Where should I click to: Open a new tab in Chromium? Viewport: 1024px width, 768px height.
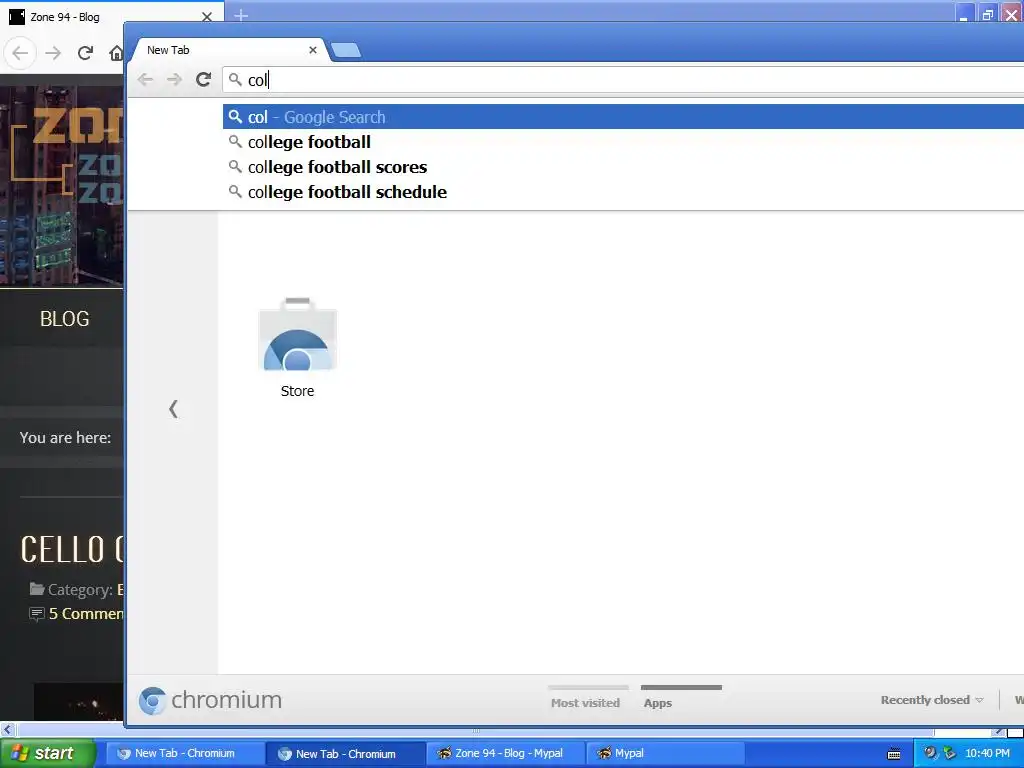click(345, 50)
